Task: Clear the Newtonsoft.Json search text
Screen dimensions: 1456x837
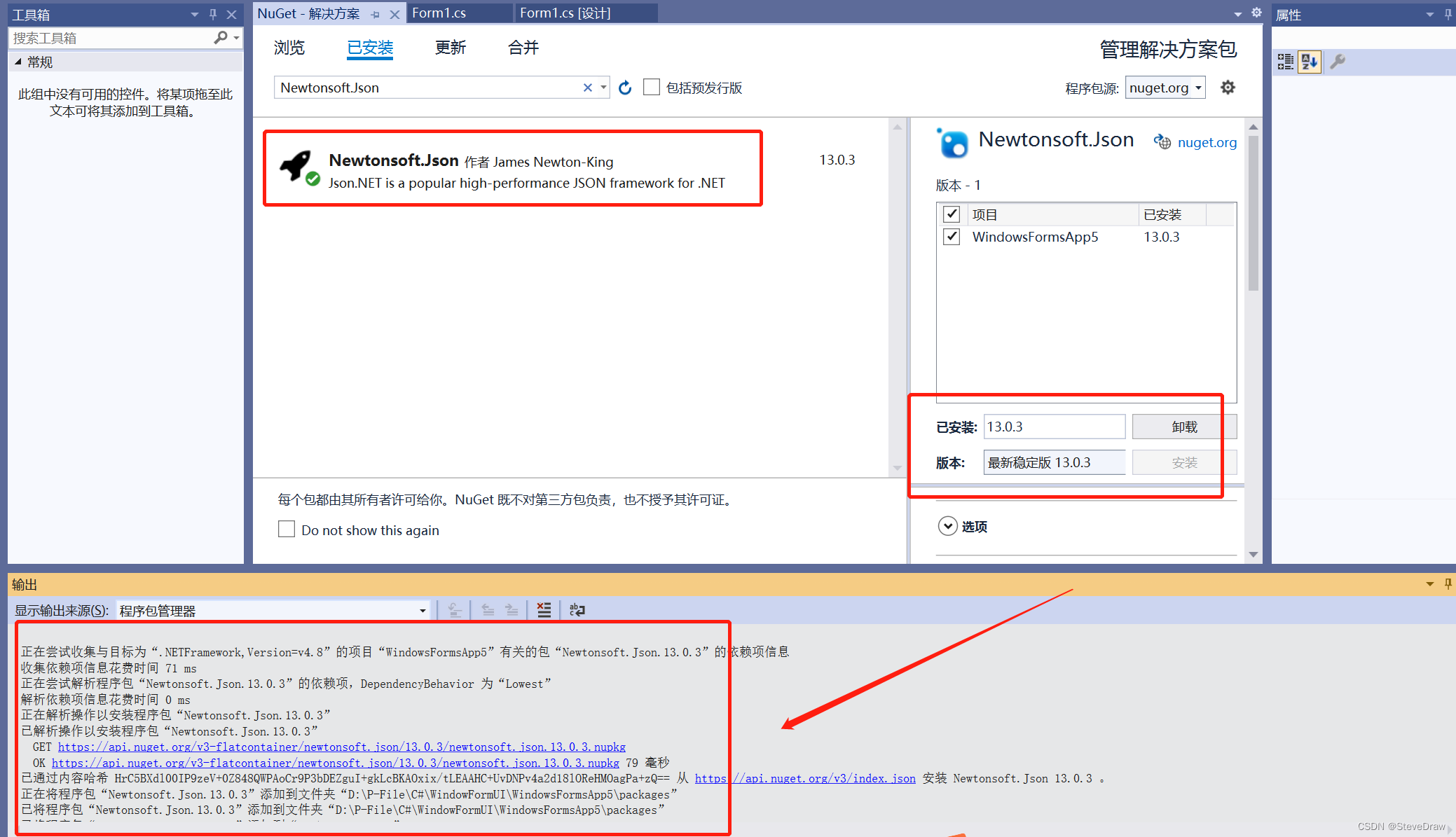Action: click(x=587, y=88)
